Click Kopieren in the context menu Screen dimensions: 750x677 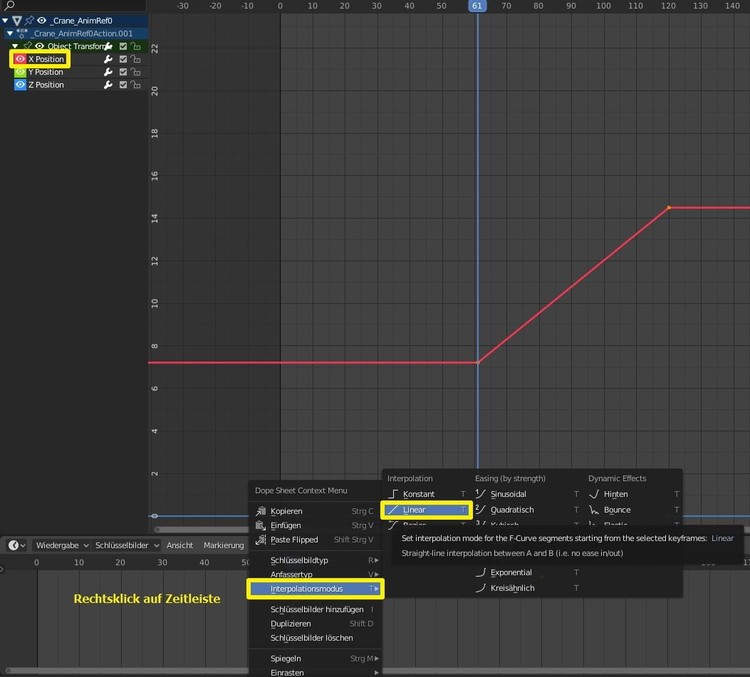coord(286,510)
